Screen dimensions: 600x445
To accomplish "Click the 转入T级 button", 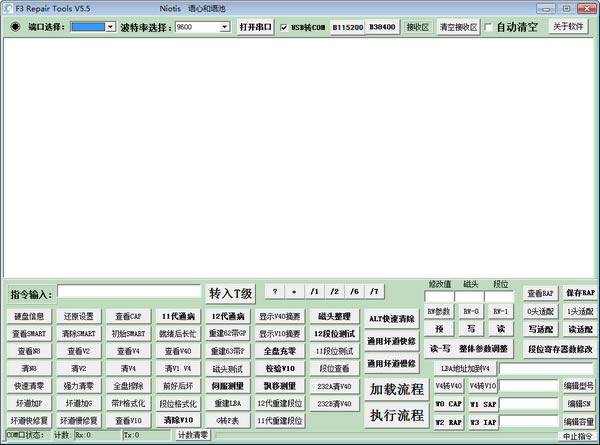I will click(x=231, y=293).
